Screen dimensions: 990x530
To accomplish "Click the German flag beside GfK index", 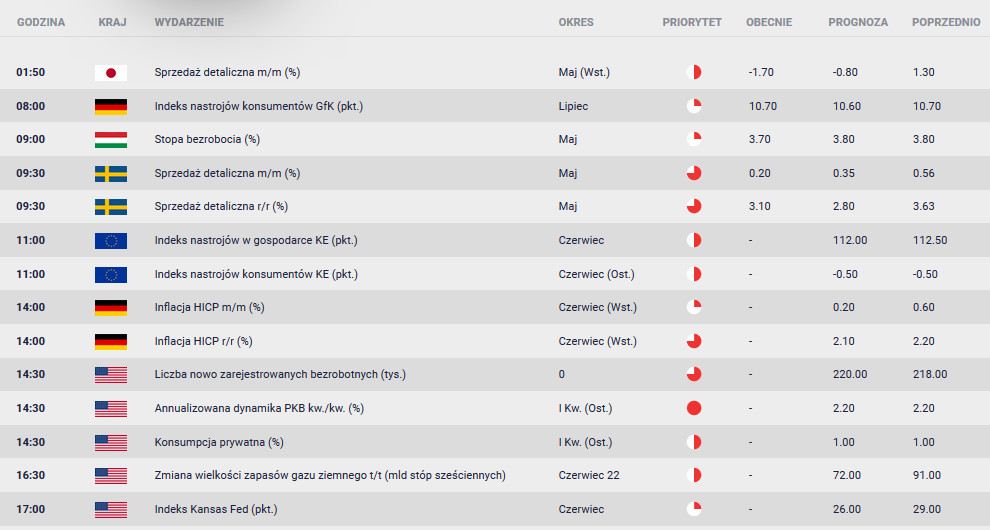I will pos(110,106).
